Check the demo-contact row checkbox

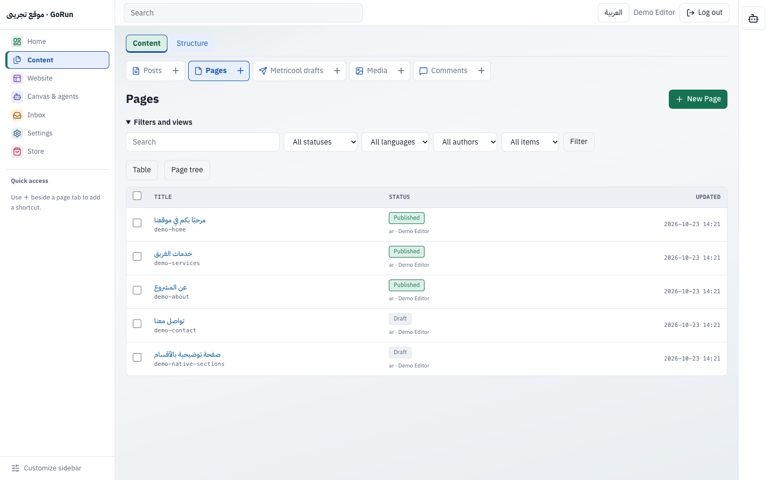[x=137, y=324]
